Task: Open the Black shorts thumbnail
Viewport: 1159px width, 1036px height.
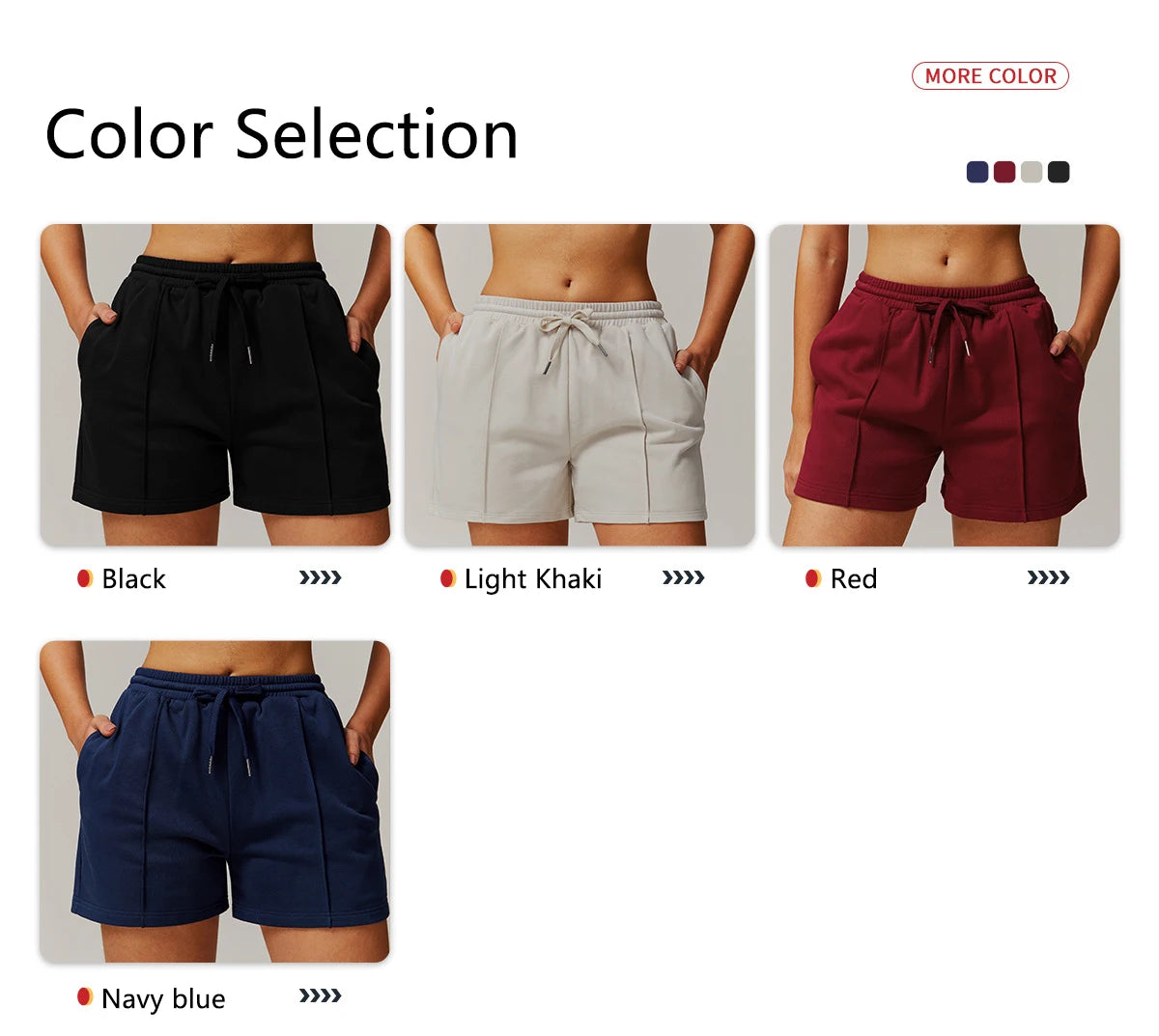Action: tap(215, 385)
